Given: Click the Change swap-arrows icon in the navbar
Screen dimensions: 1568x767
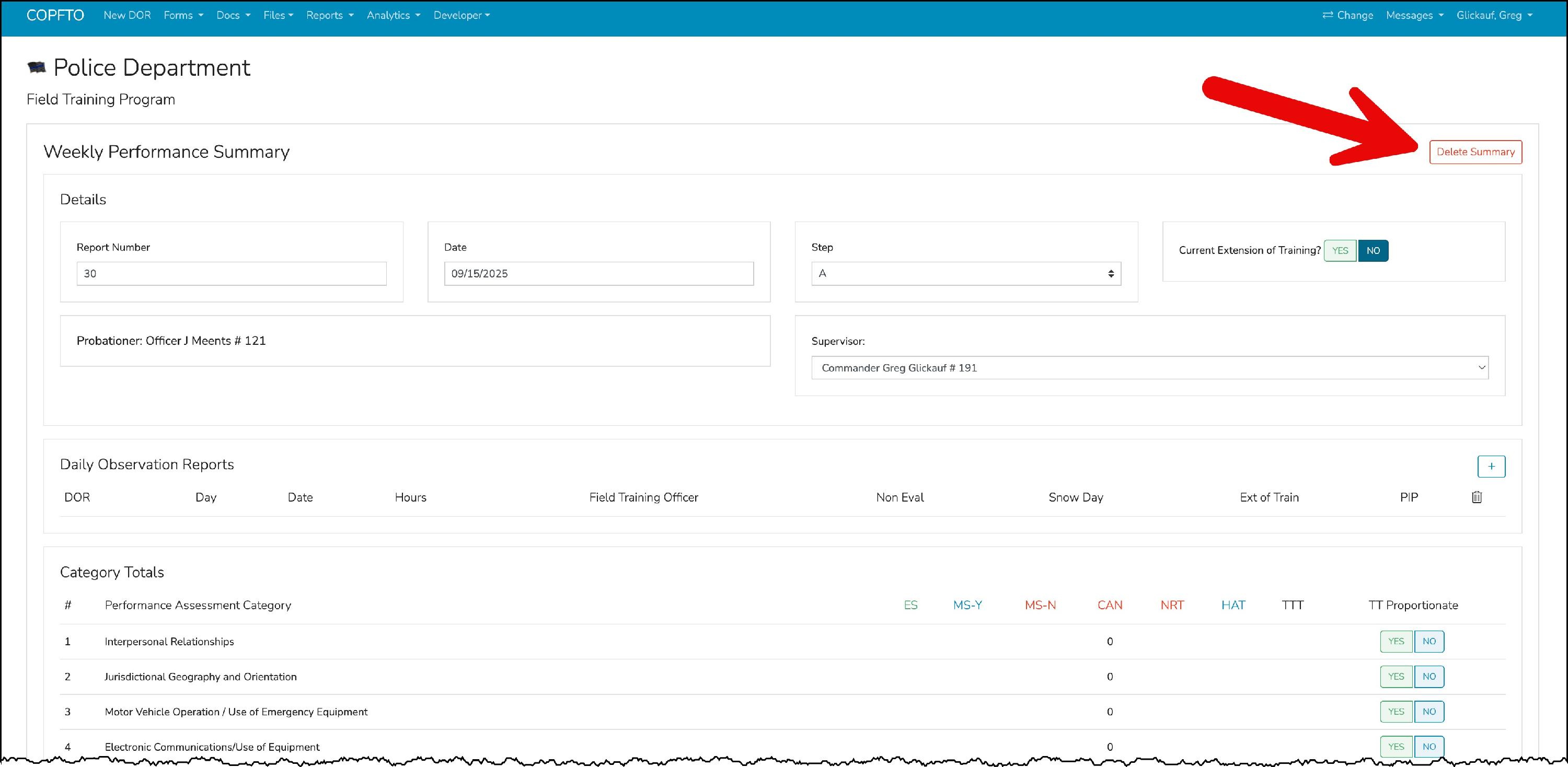Looking at the screenshot, I should 1328,15.
